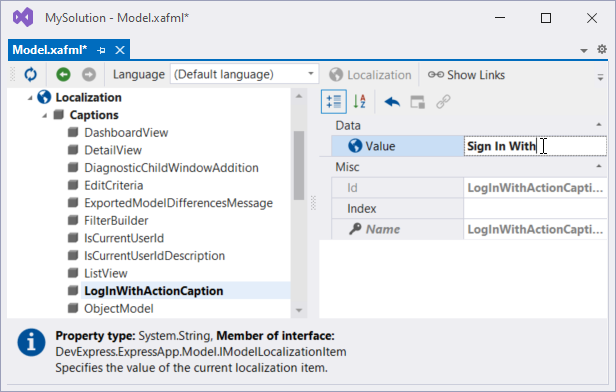The width and height of the screenshot is (616, 392).
Task: Click the blue undo reset arrow
Action: (x=392, y=102)
